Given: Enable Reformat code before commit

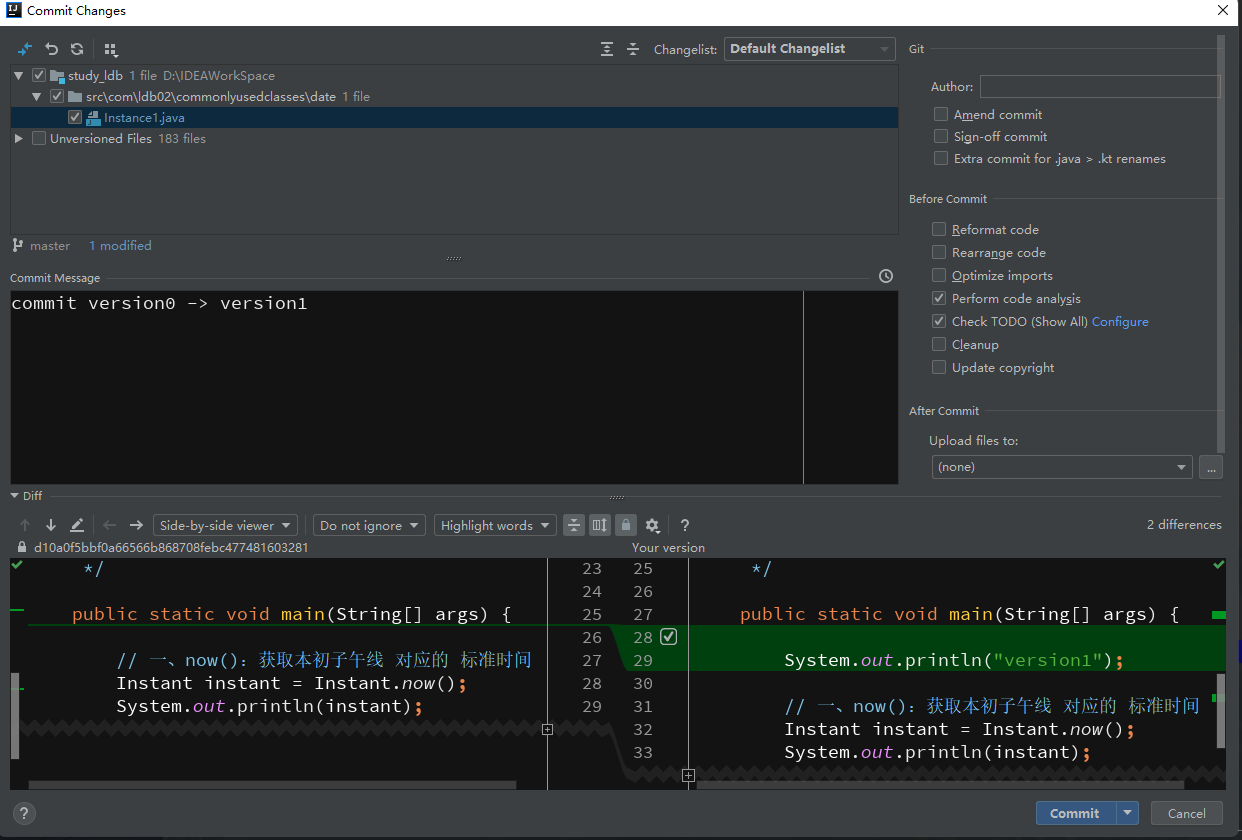Looking at the screenshot, I should tap(939, 229).
